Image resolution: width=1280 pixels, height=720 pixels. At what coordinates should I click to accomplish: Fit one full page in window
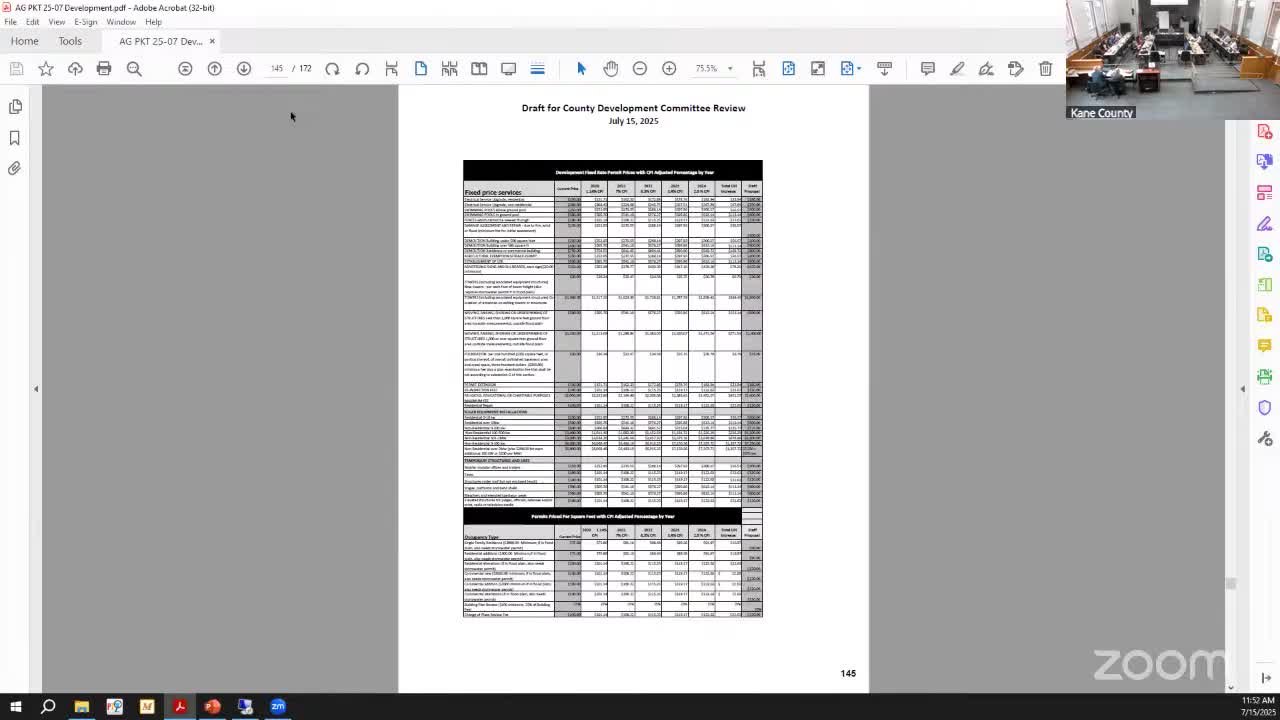coord(788,68)
